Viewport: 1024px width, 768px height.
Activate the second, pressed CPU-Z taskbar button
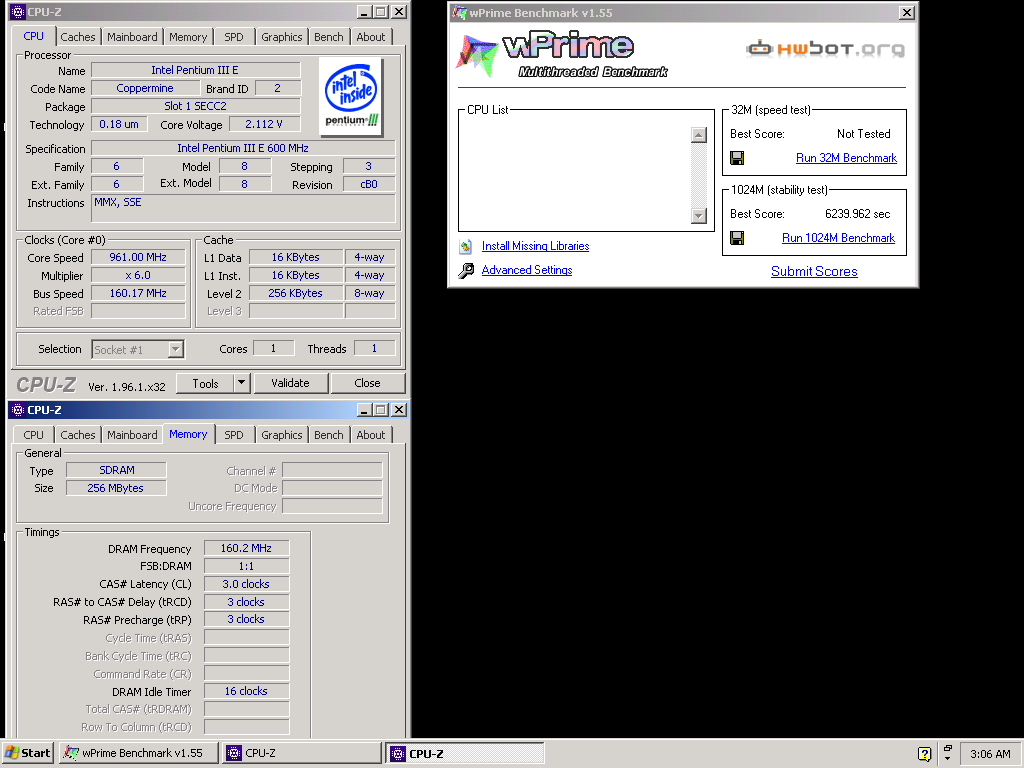[464, 753]
